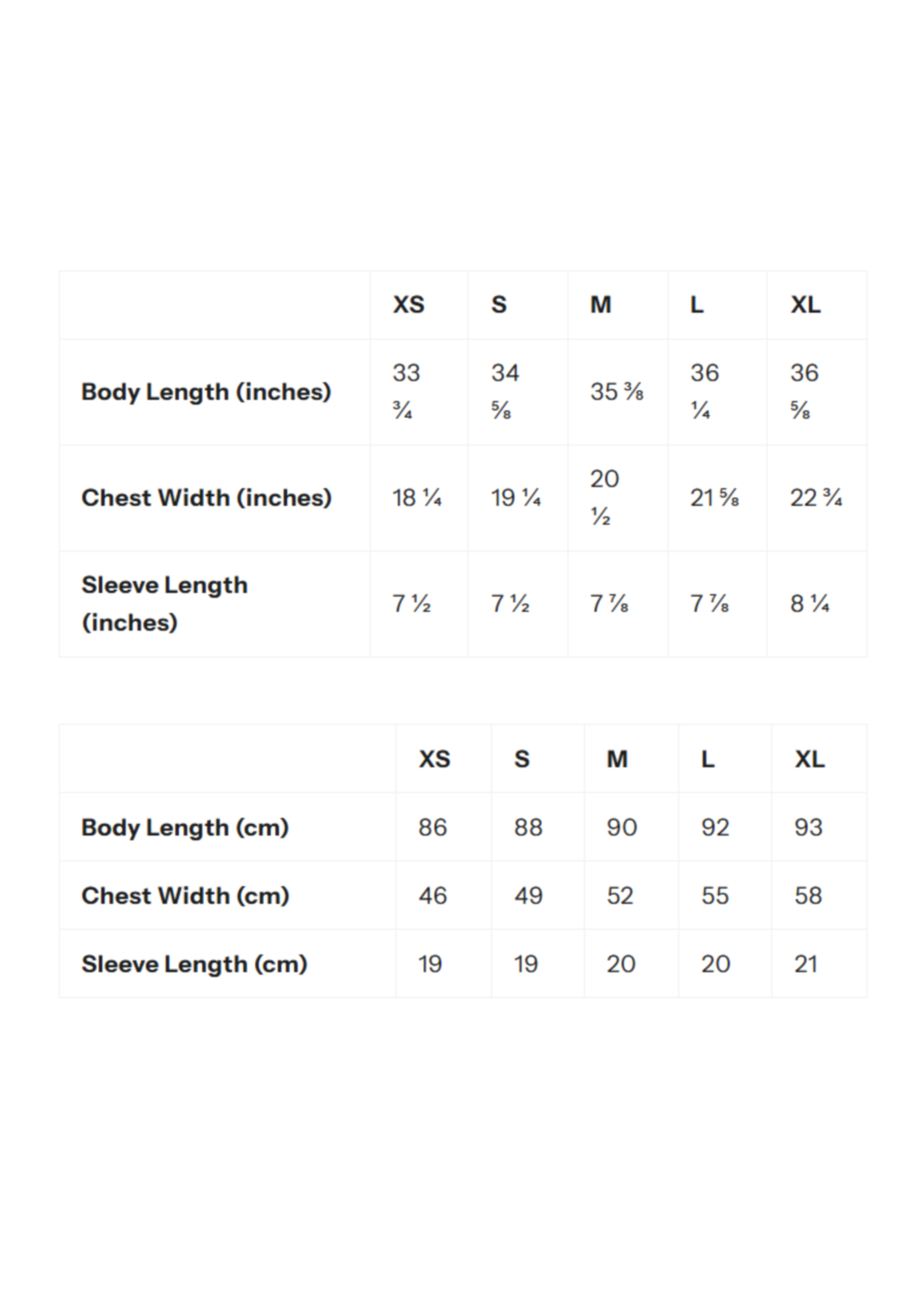Click the 49 chest width value

pyautogui.click(x=528, y=895)
